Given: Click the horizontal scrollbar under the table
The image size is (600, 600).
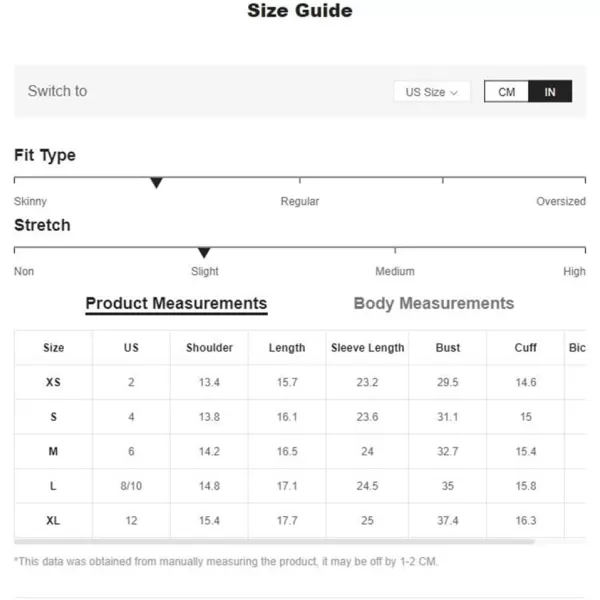Looking at the screenshot, I should tap(274, 541).
